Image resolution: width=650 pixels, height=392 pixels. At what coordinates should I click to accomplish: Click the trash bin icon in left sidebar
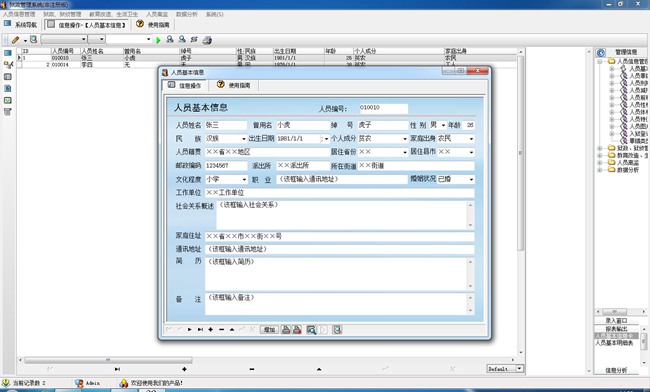[x=7, y=112]
